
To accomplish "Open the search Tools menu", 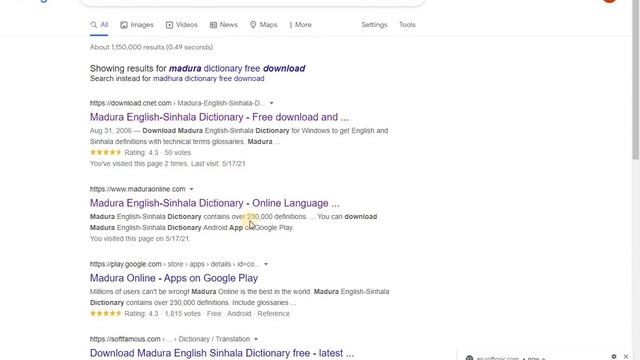I will coord(407,25).
